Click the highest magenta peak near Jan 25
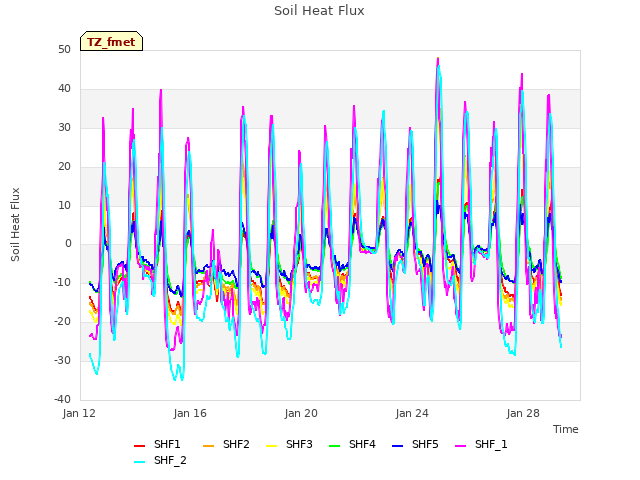This screenshot has height=480, width=640. tap(438, 59)
